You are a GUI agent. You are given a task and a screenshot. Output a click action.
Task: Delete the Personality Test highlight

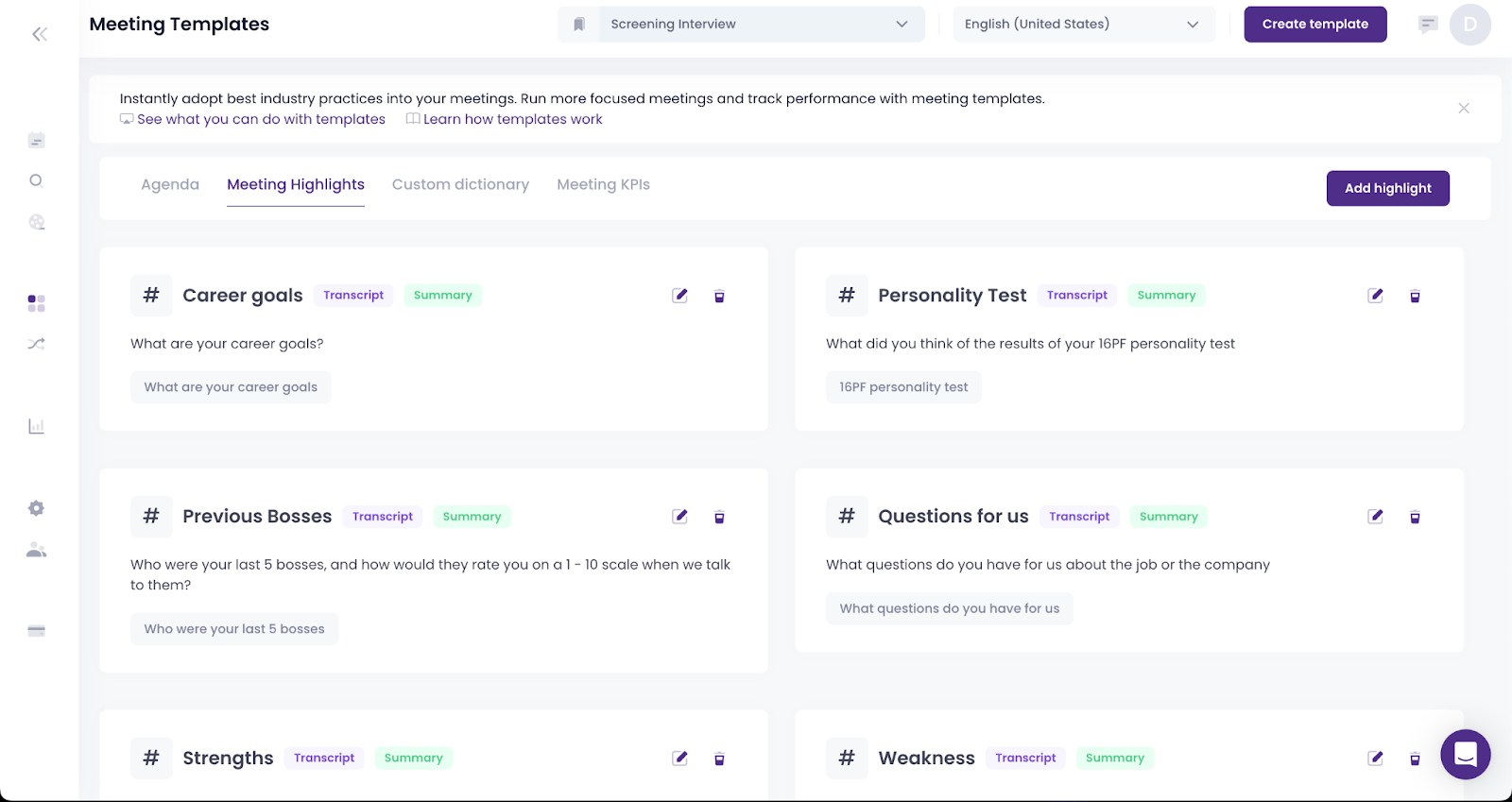click(1415, 297)
